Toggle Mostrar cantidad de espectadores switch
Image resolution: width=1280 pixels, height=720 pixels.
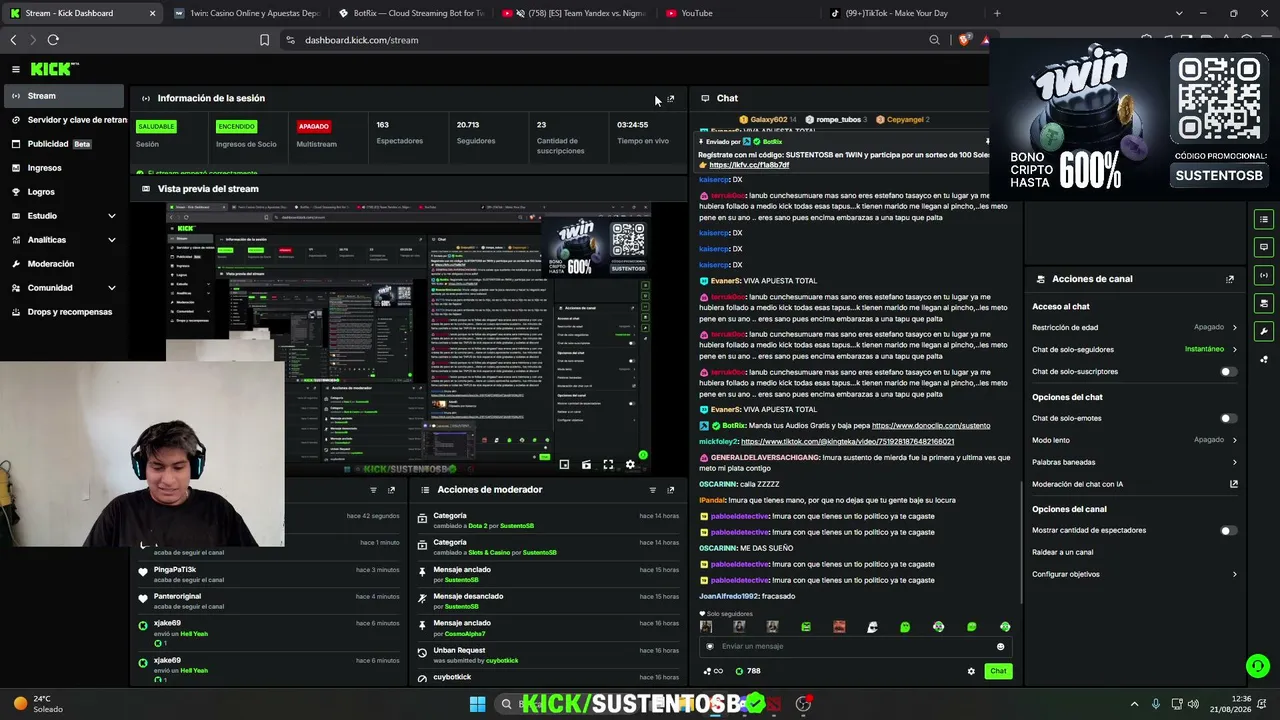(x=1228, y=531)
